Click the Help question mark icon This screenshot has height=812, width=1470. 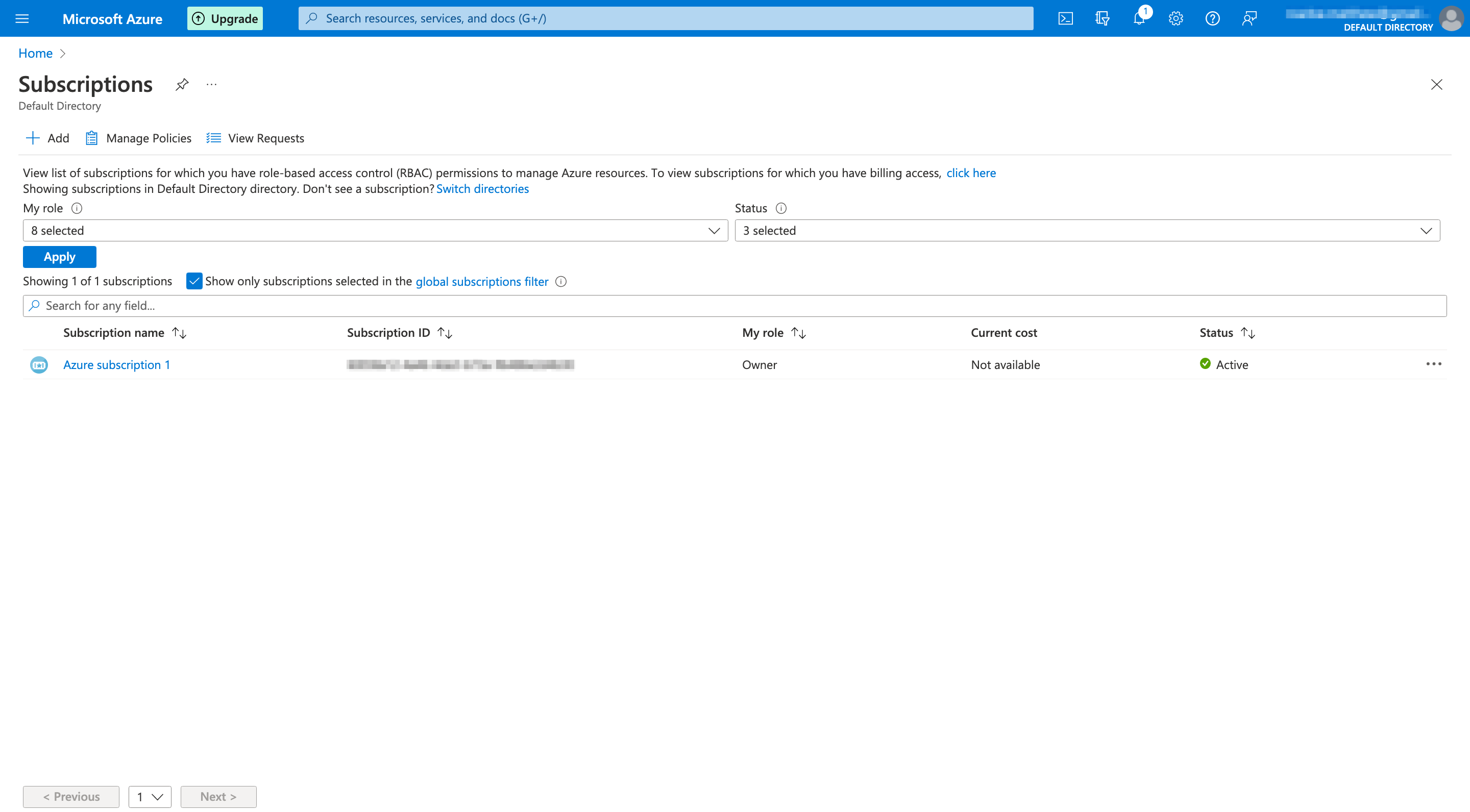pos(1212,18)
